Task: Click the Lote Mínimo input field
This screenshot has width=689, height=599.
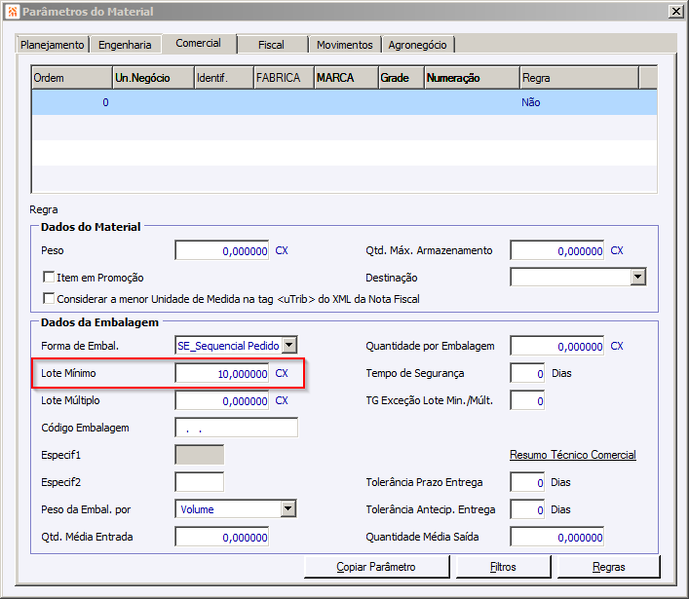Action: coord(222,373)
